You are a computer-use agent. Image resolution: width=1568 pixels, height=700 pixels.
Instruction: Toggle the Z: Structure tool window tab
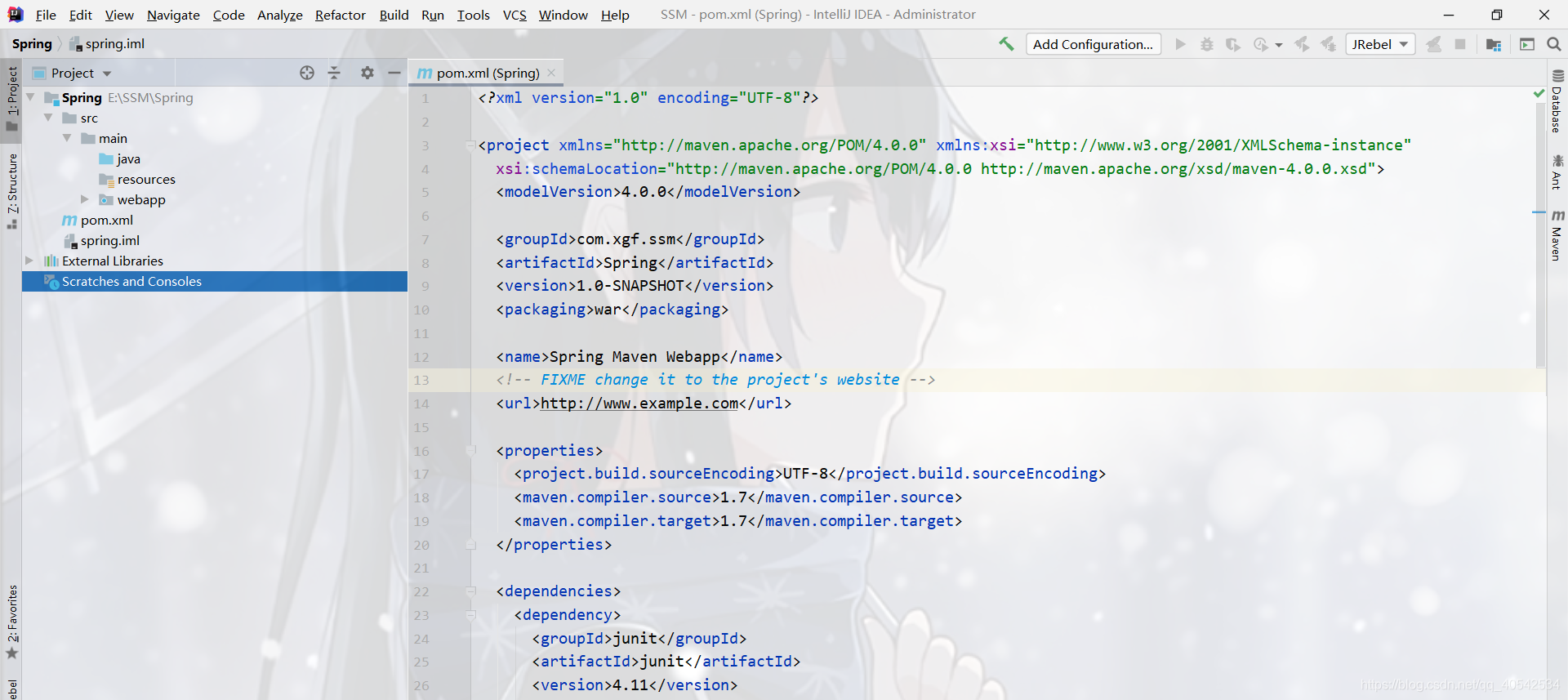(x=11, y=189)
